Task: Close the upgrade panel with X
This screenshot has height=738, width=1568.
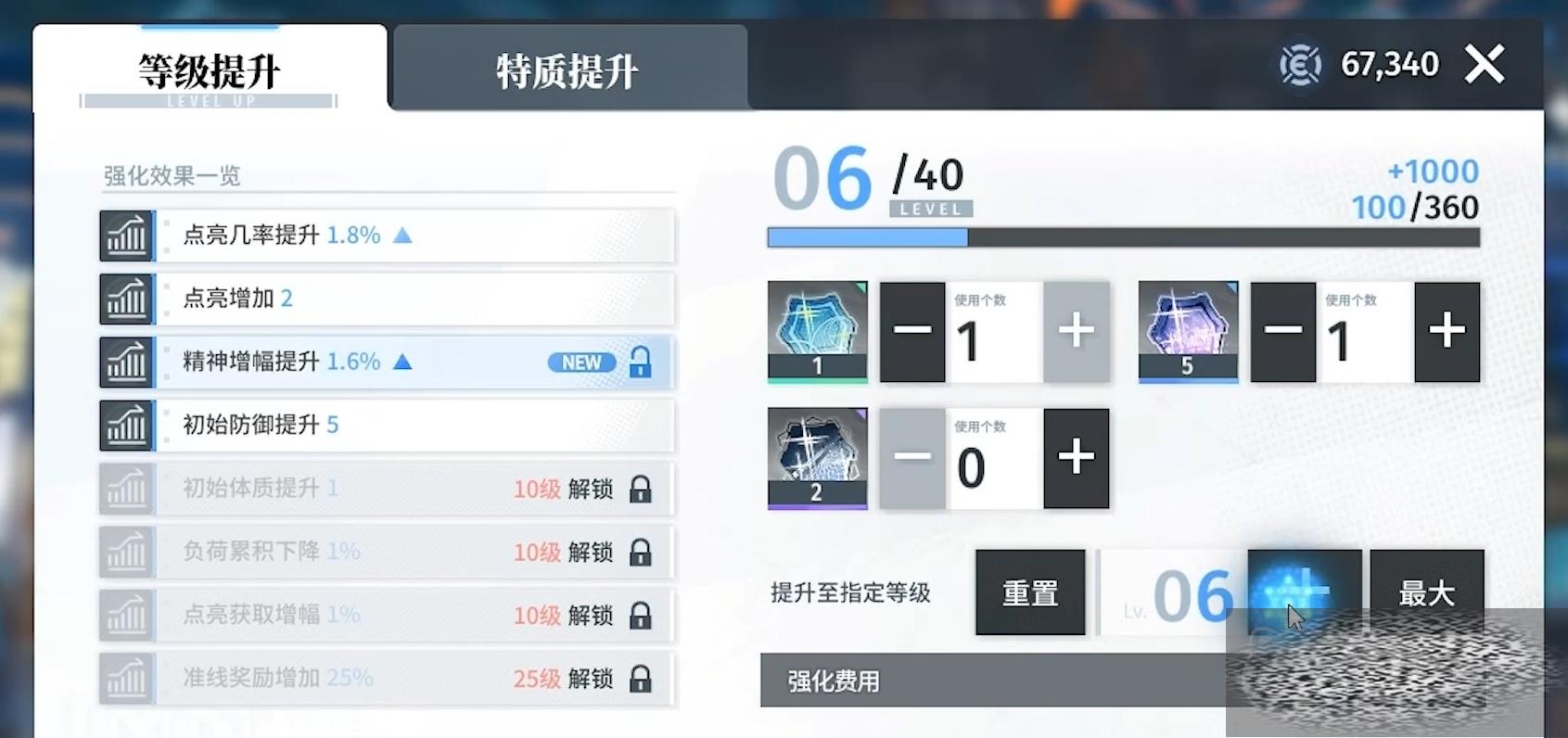Action: point(1485,64)
